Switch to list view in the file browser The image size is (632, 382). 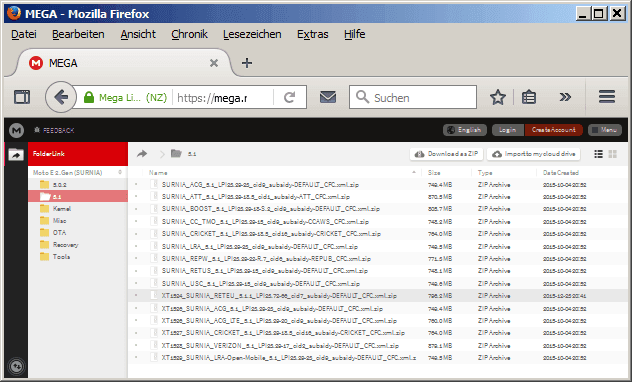click(x=599, y=154)
